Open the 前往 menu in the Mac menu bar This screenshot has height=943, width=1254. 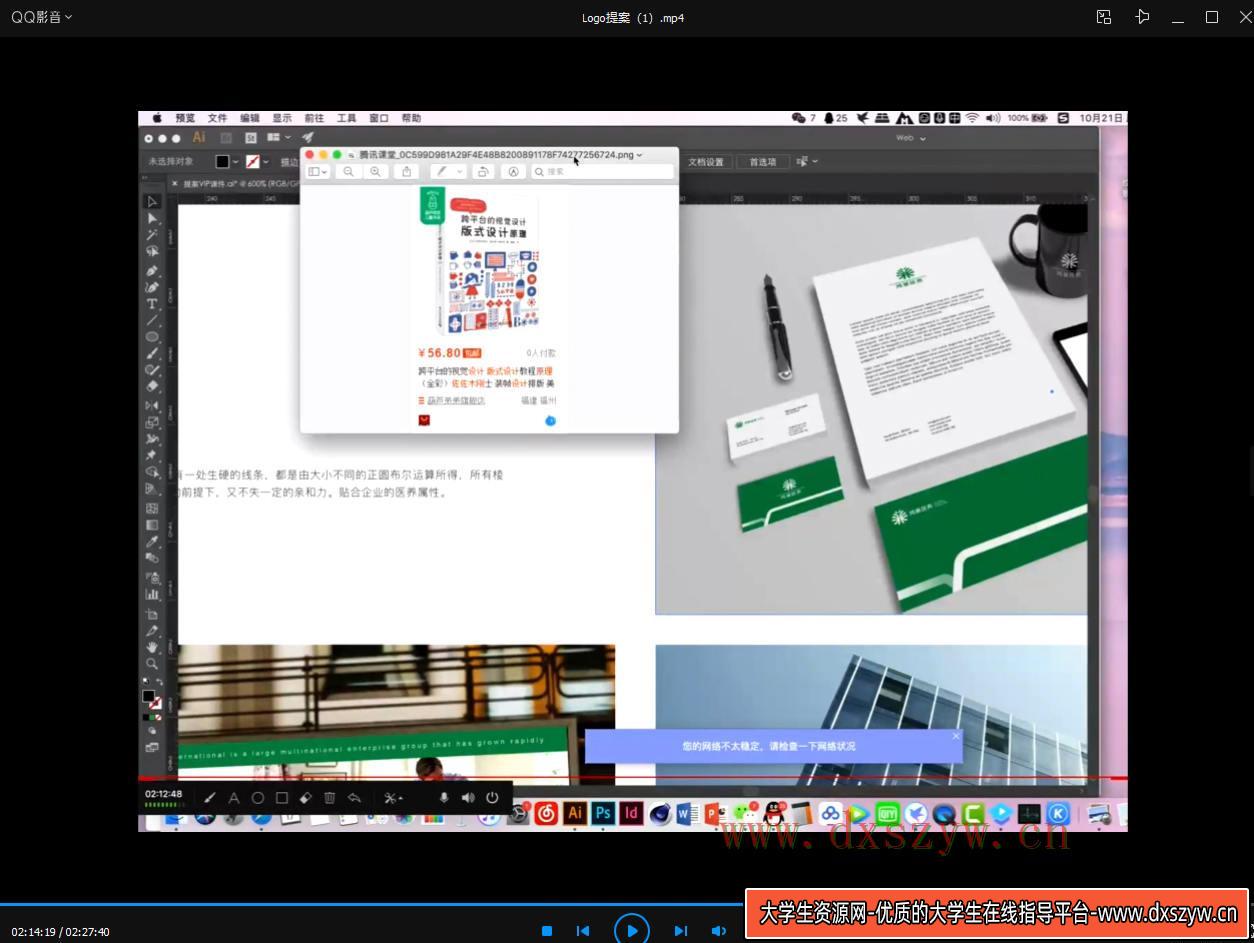click(x=314, y=118)
